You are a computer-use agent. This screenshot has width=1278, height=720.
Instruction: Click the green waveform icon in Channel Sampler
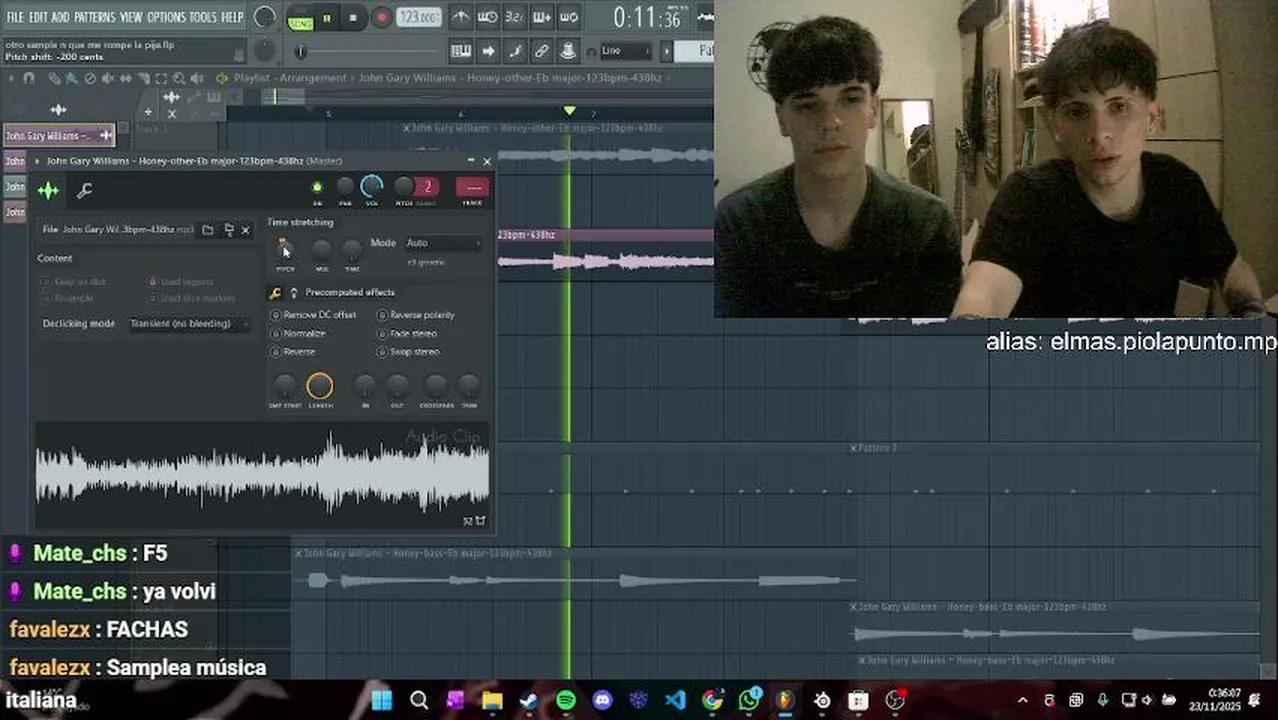(x=48, y=190)
